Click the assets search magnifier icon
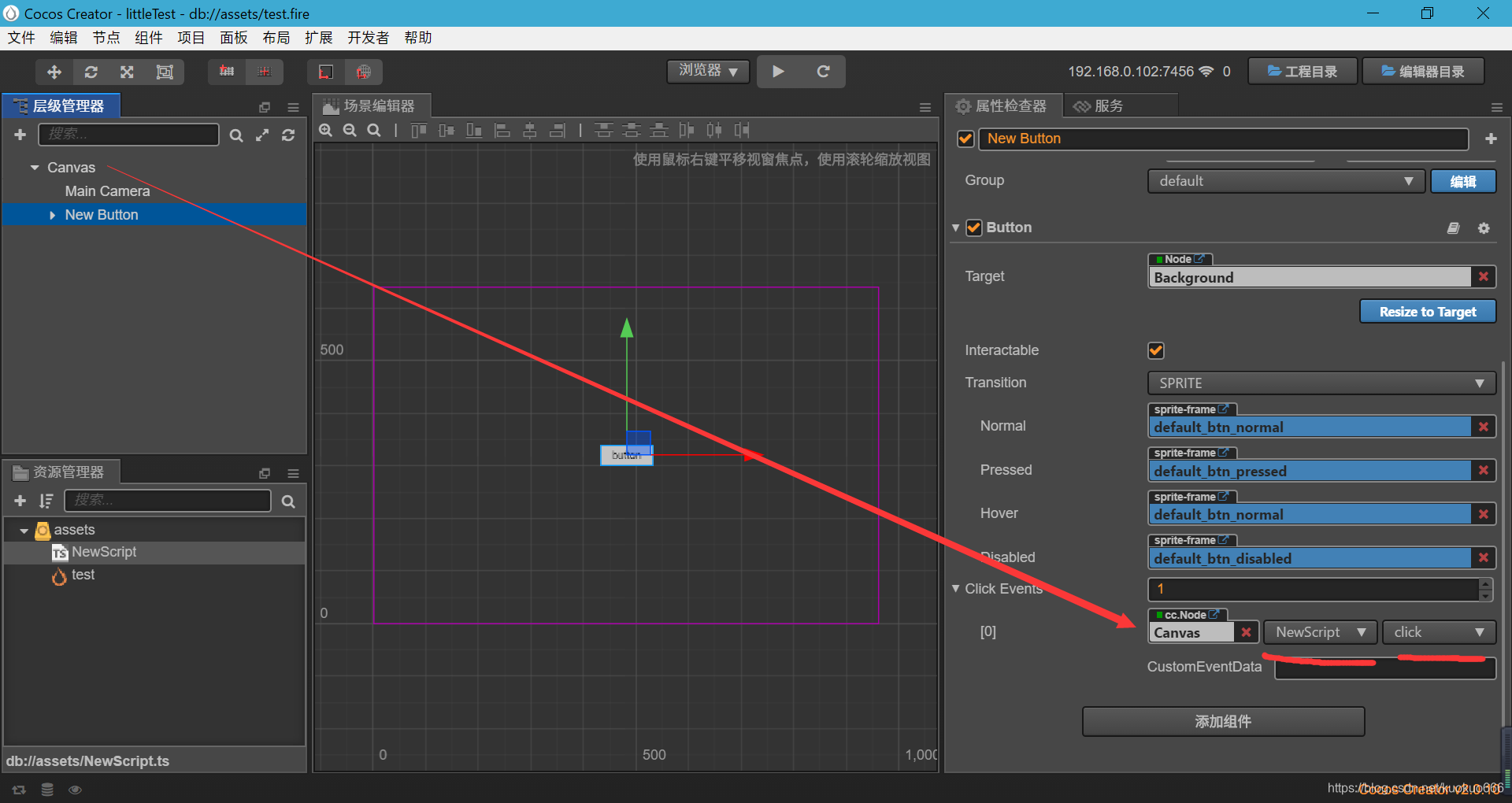1512x803 pixels. click(288, 501)
